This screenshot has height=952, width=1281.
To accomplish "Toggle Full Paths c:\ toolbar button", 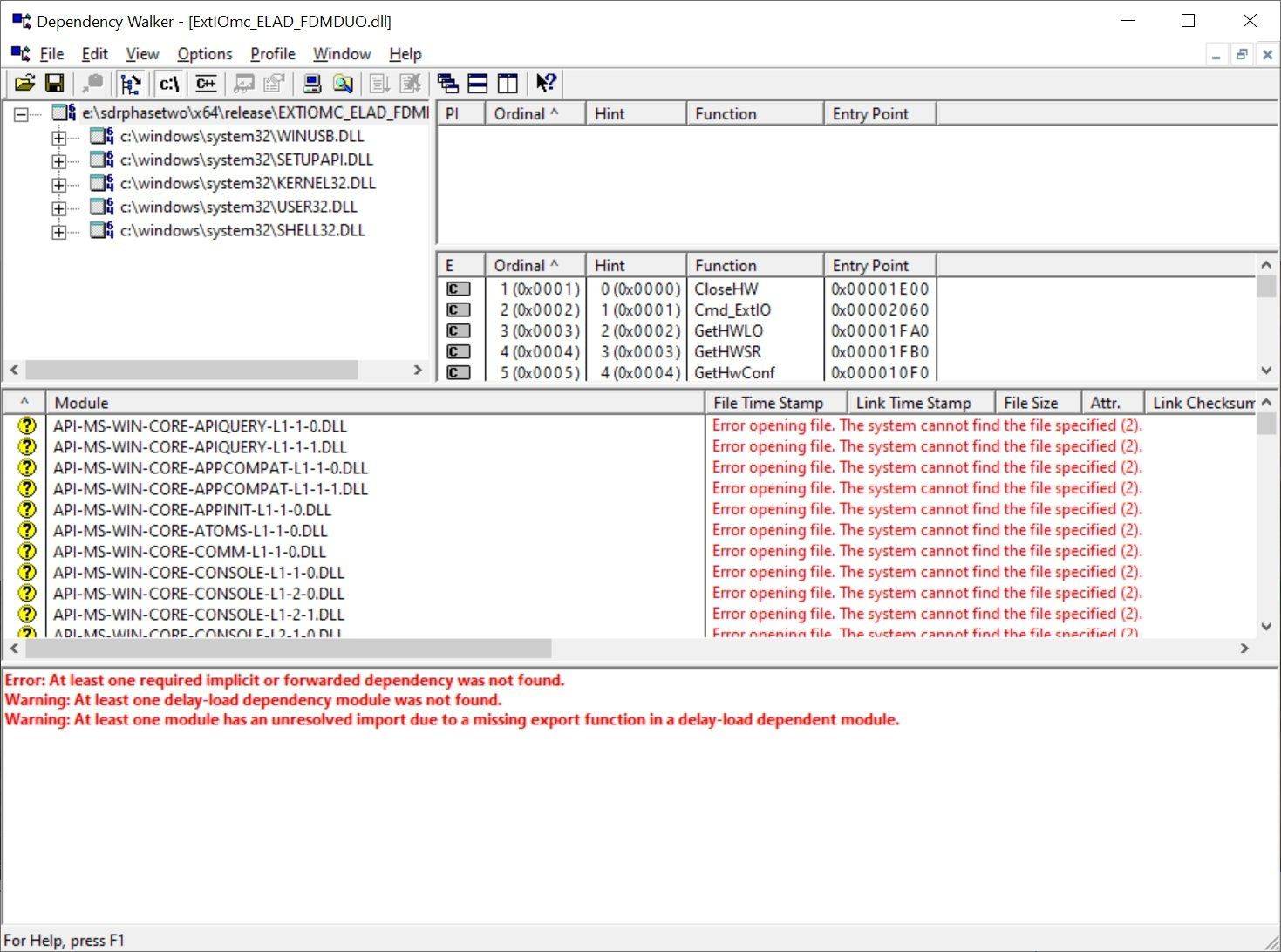I will [169, 84].
